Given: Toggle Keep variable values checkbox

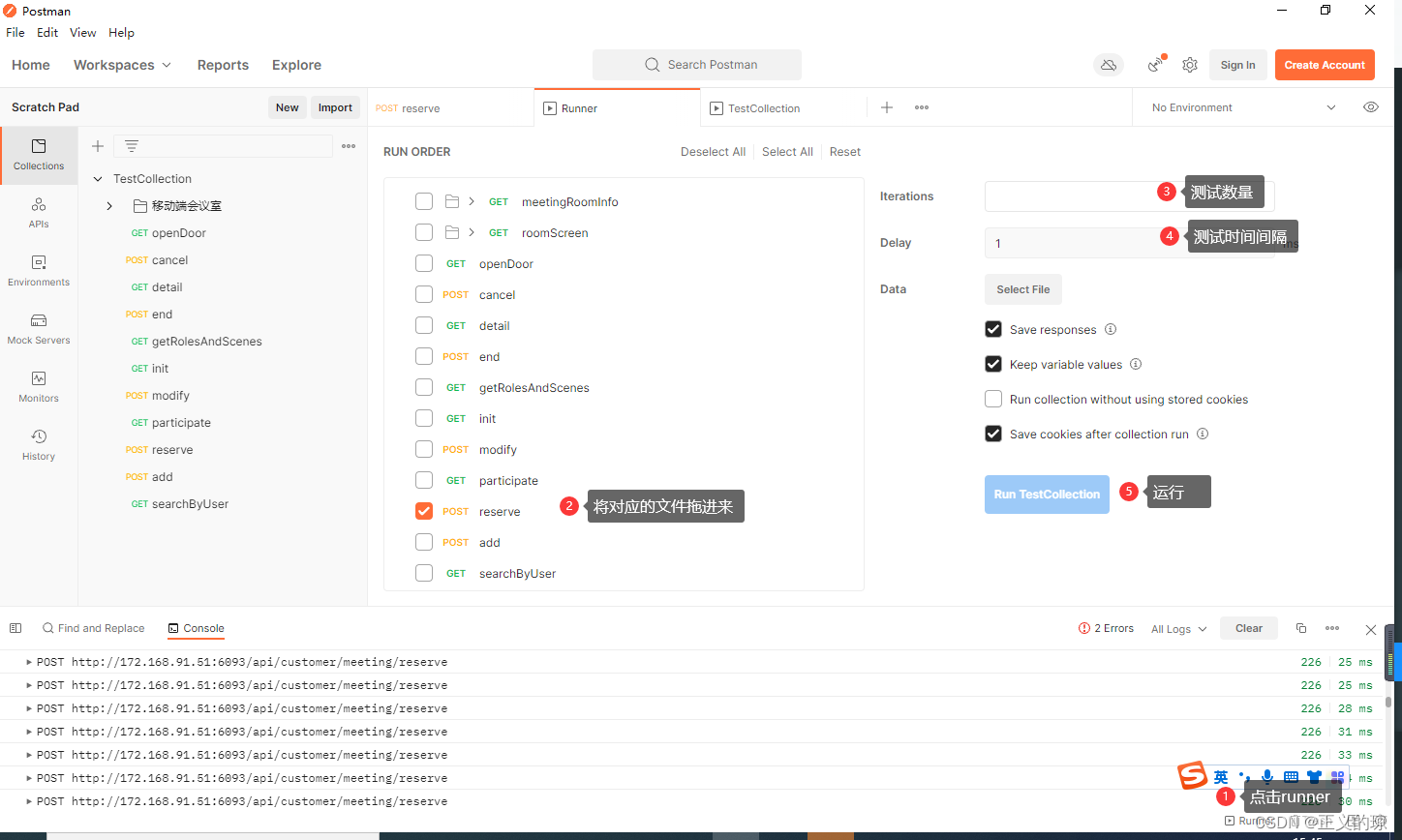Looking at the screenshot, I should click(993, 364).
